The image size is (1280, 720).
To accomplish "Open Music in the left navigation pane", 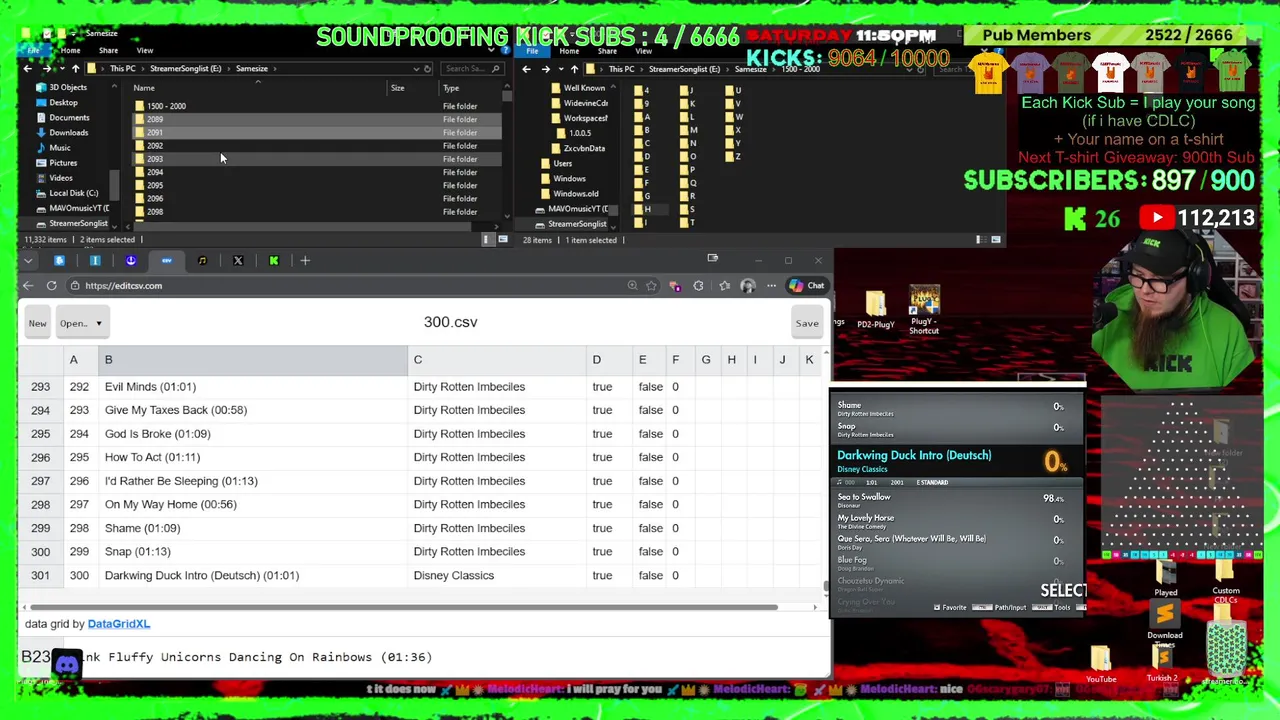I will [x=59, y=148].
